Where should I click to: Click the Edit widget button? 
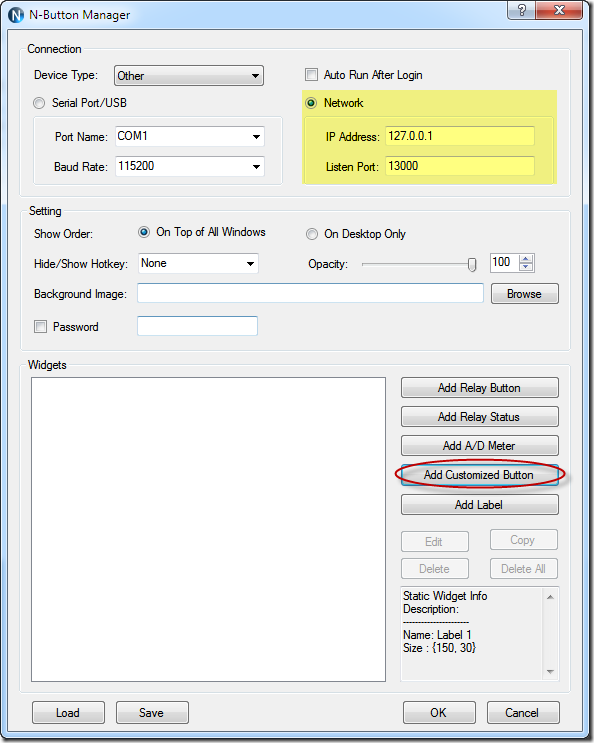434,542
